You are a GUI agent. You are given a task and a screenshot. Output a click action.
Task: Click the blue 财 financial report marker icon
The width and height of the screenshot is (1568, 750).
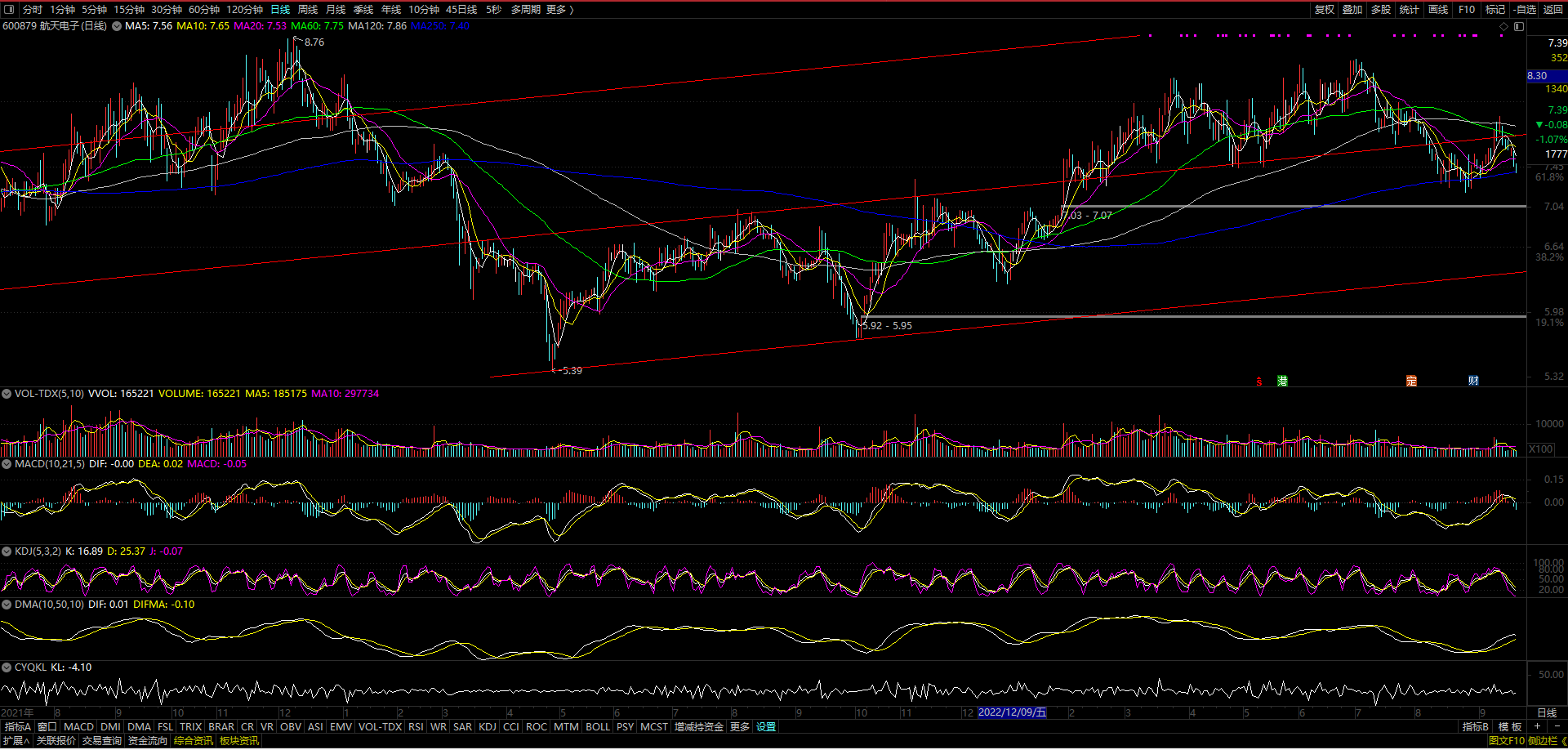click(1473, 381)
